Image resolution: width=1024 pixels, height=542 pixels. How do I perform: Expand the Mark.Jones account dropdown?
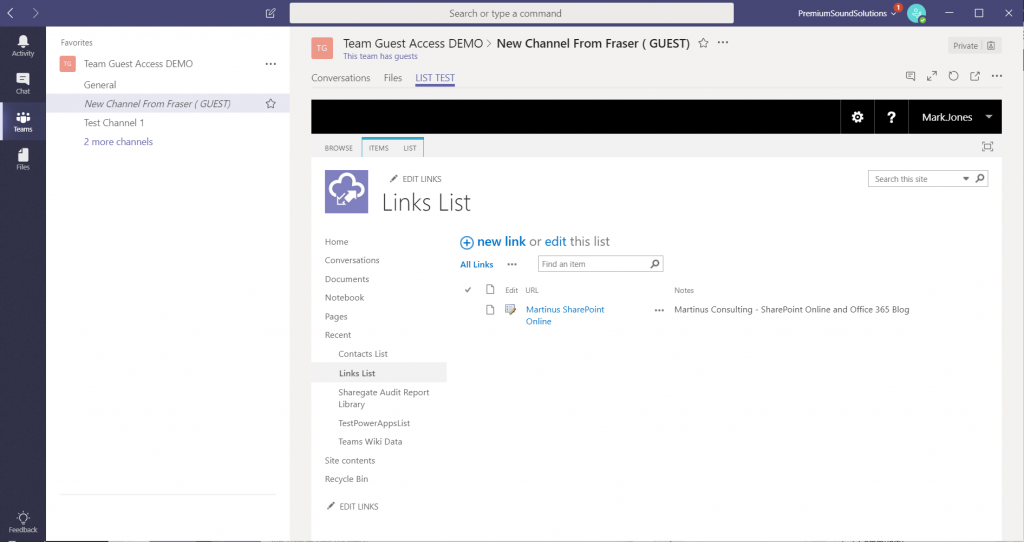click(x=989, y=117)
